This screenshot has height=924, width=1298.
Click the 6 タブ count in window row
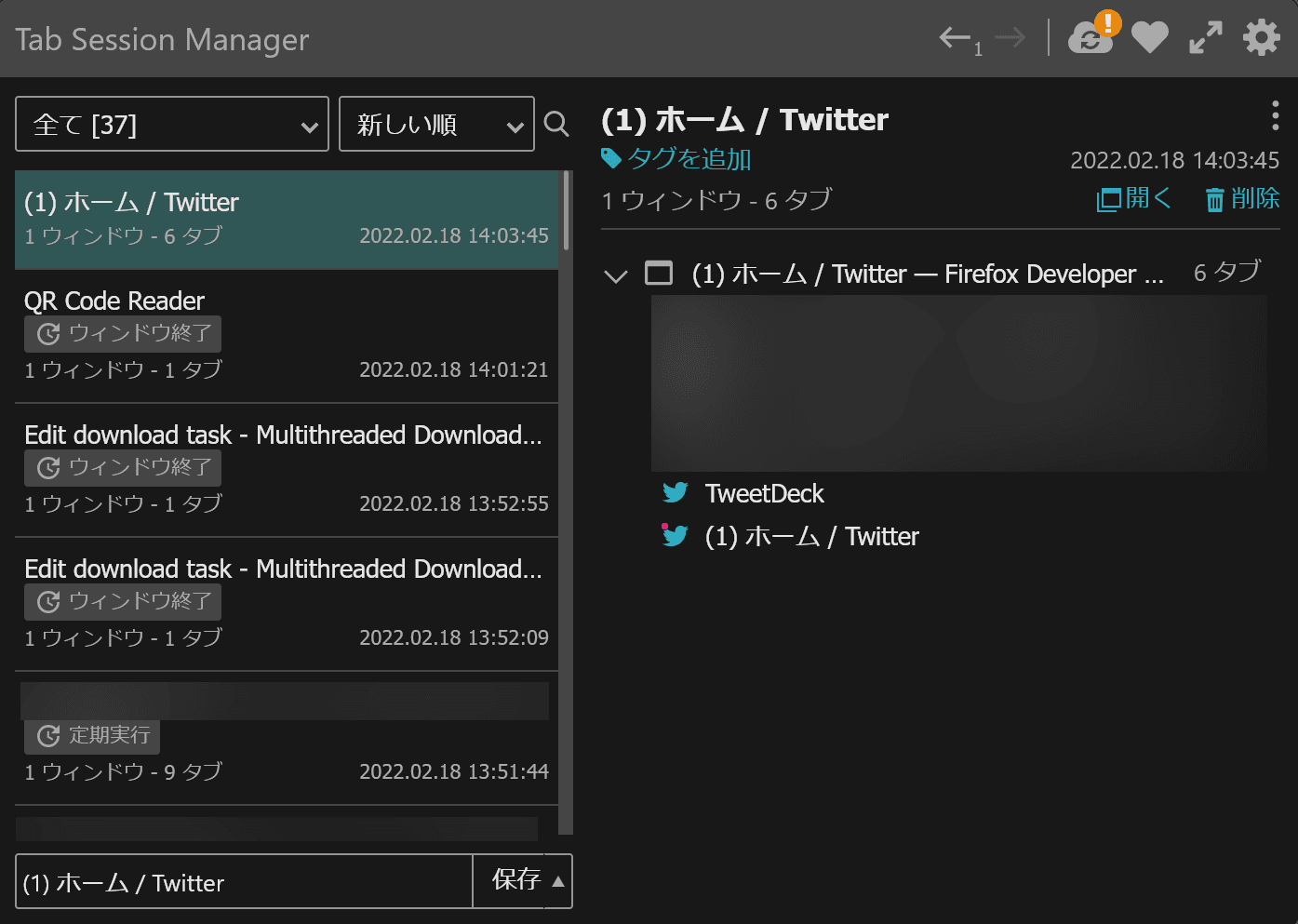(1227, 272)
